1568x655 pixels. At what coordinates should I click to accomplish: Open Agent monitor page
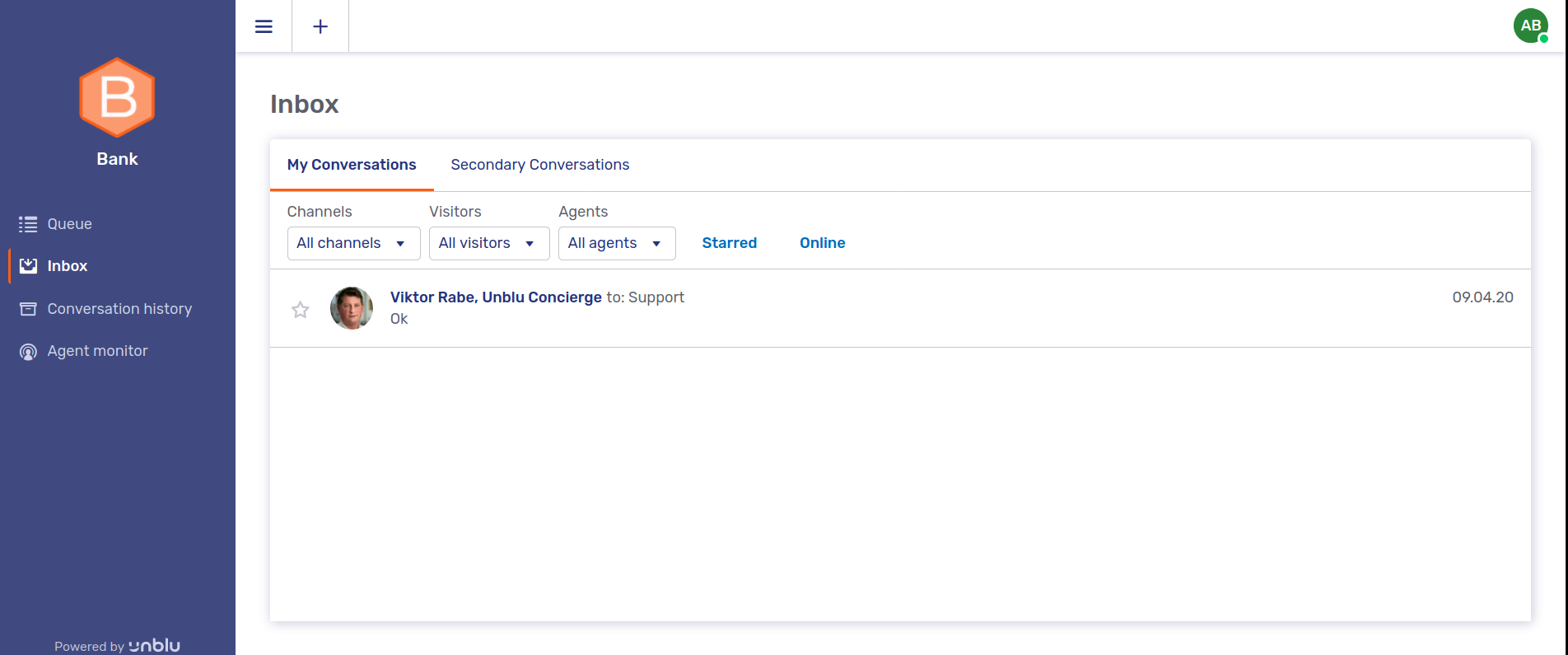pyautogui.click(x=97, y=351)
